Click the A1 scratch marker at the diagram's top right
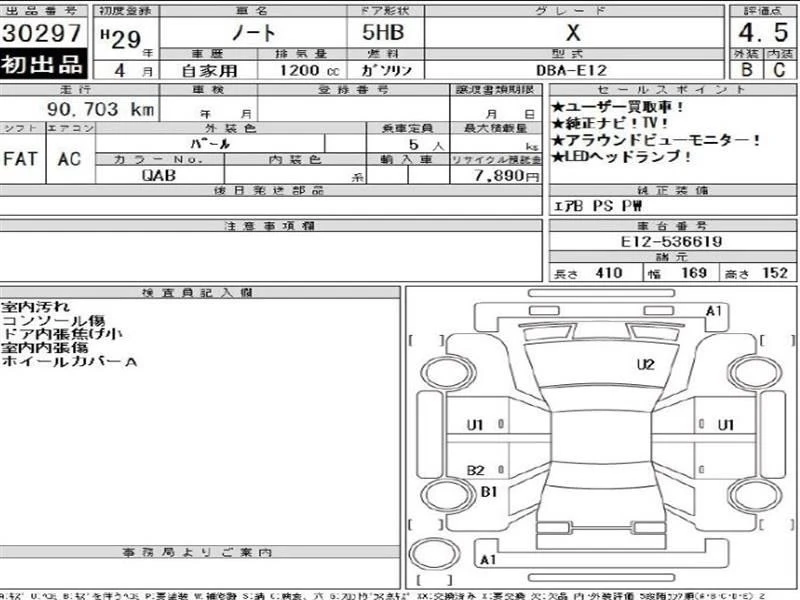The image size is (800, 600). tap(714, 311)
